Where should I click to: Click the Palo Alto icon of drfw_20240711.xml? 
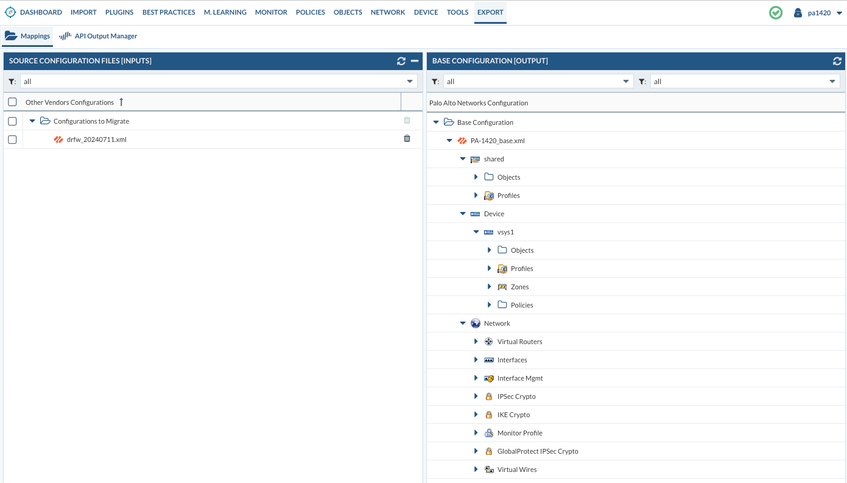click(x=58, y=139)
